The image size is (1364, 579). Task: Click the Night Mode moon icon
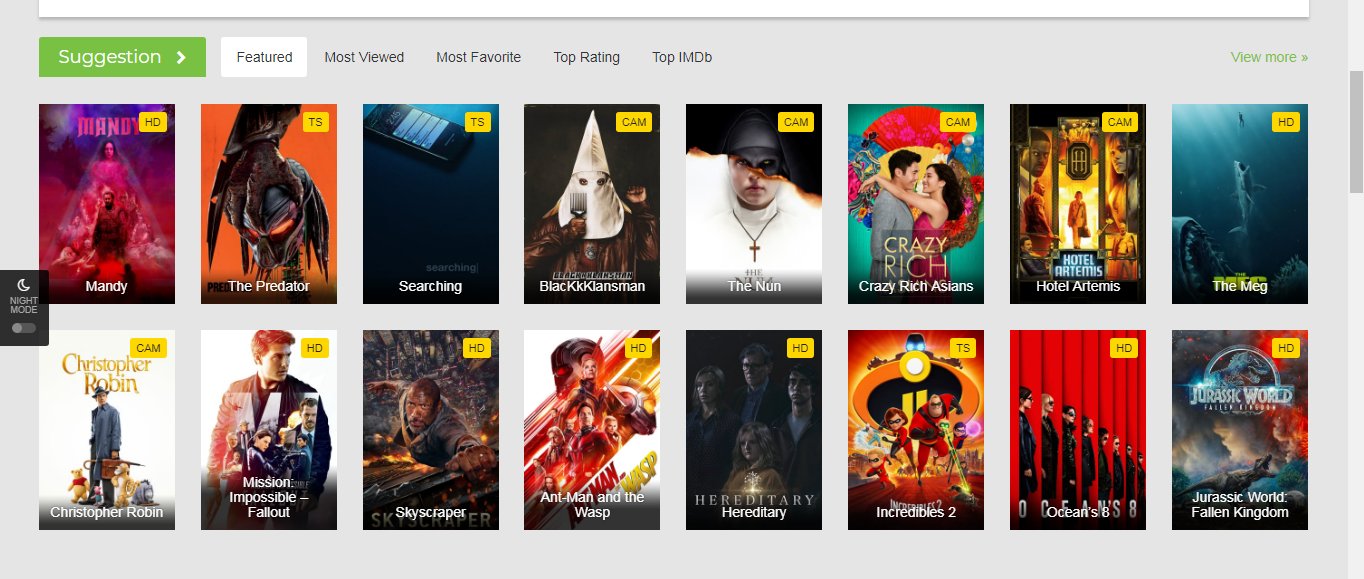pos(24,285)
